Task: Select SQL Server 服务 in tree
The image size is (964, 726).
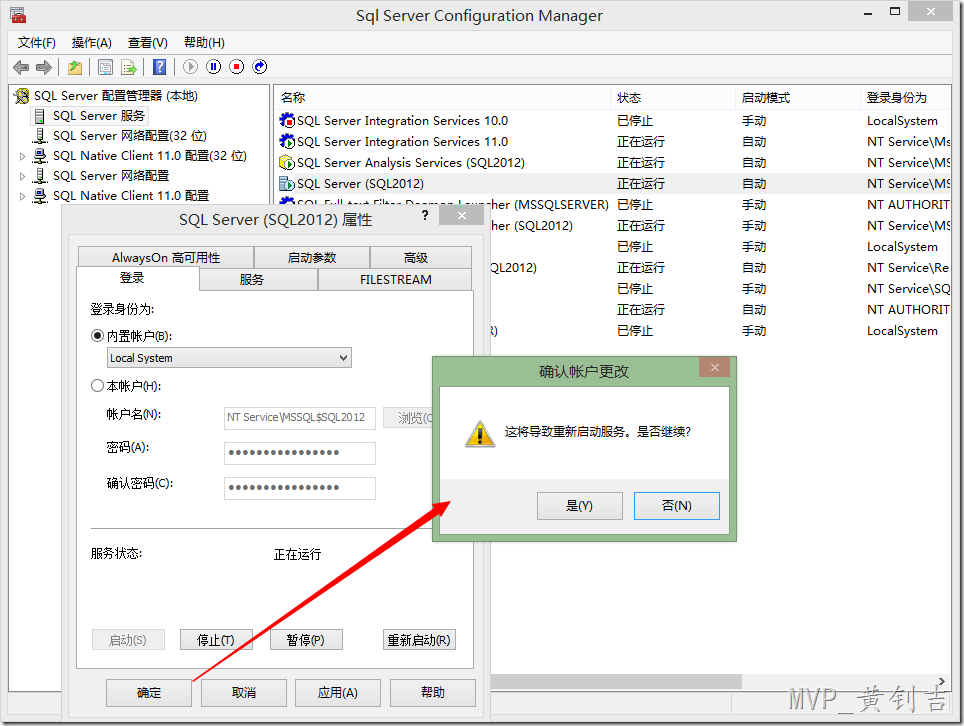Action: pyautogui.click(x=98, y=116)
